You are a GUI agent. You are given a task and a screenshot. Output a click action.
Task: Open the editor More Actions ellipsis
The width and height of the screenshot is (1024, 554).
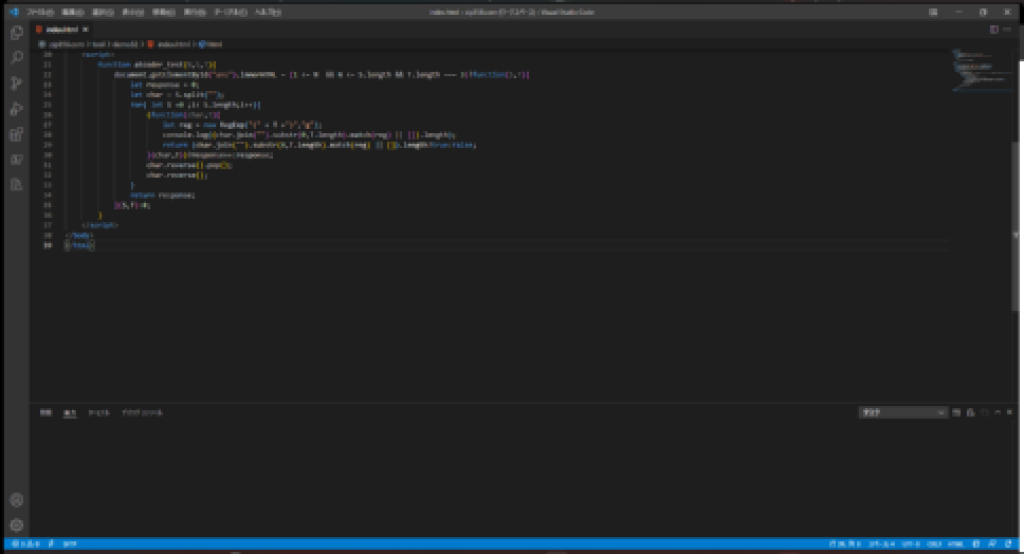point(1008,29)
